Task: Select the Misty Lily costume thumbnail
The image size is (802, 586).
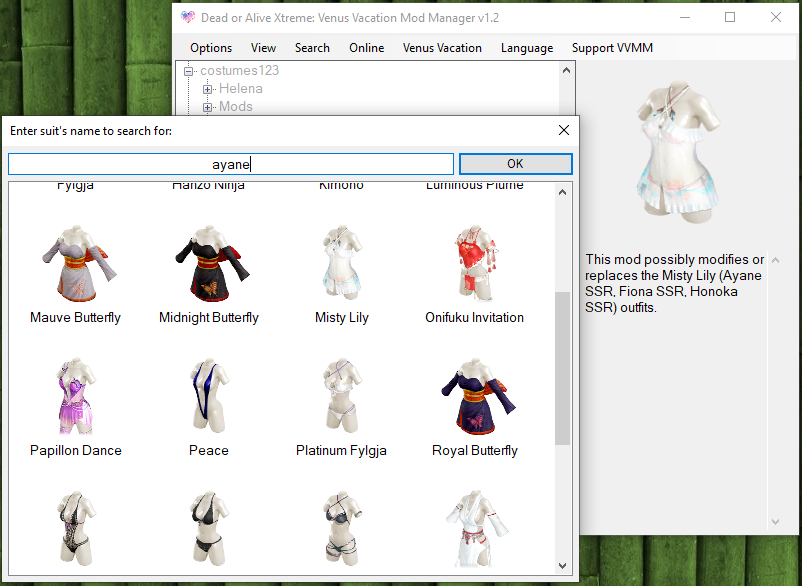Action: click(342, 263)
